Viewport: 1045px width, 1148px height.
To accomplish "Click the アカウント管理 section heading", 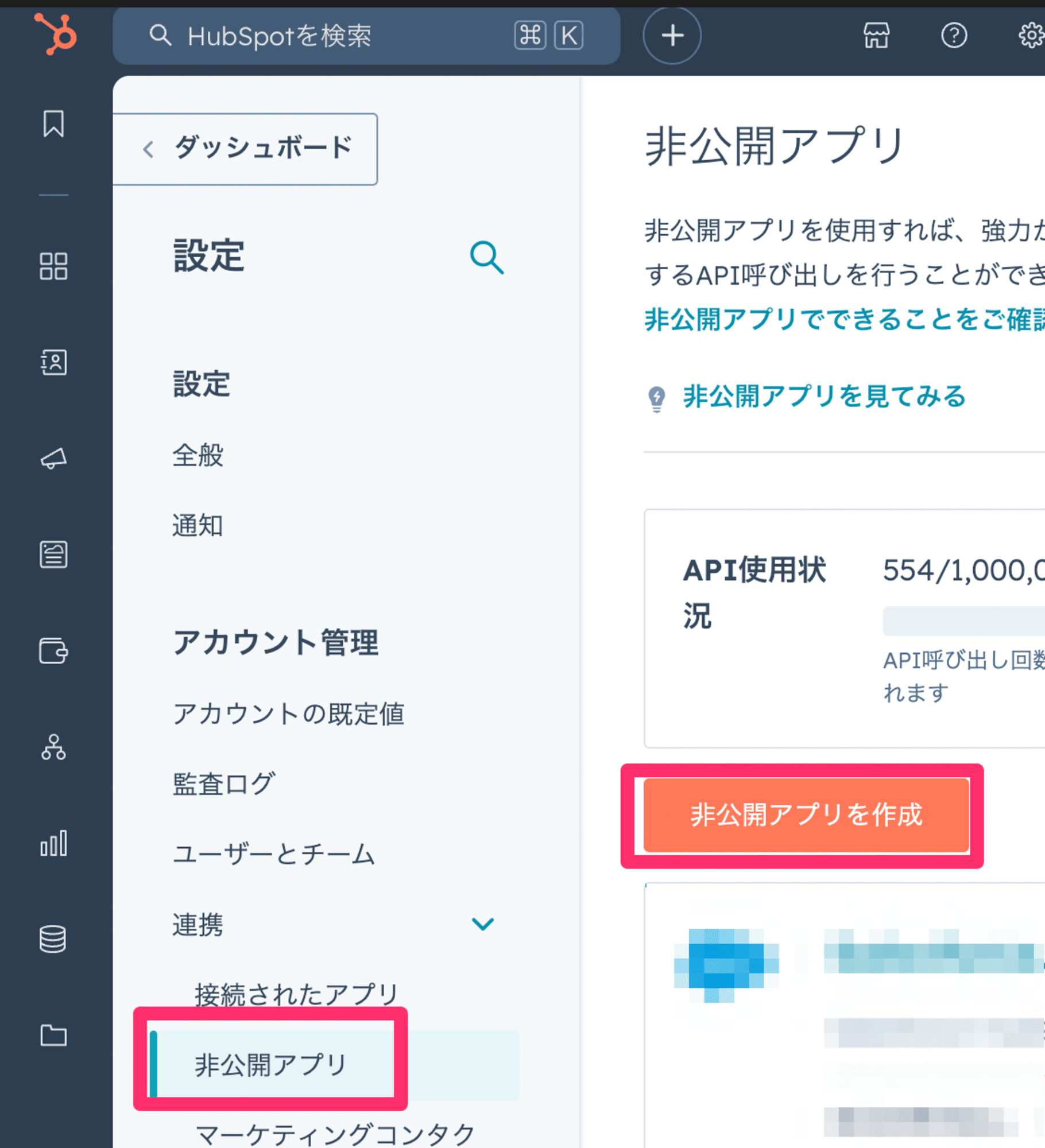I will coord(276,642).
